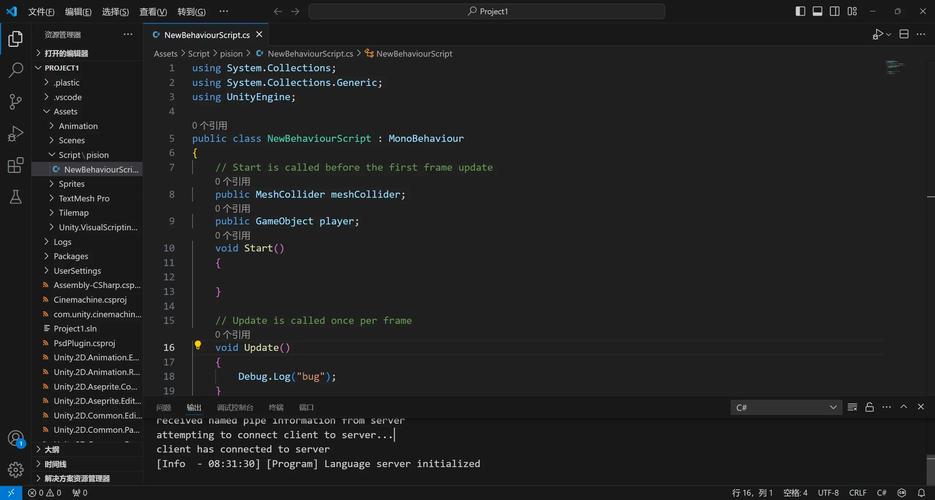Toggle bottom panel layout icon
The height and width of the screenshot is (500, 935).
pos(818,11)
